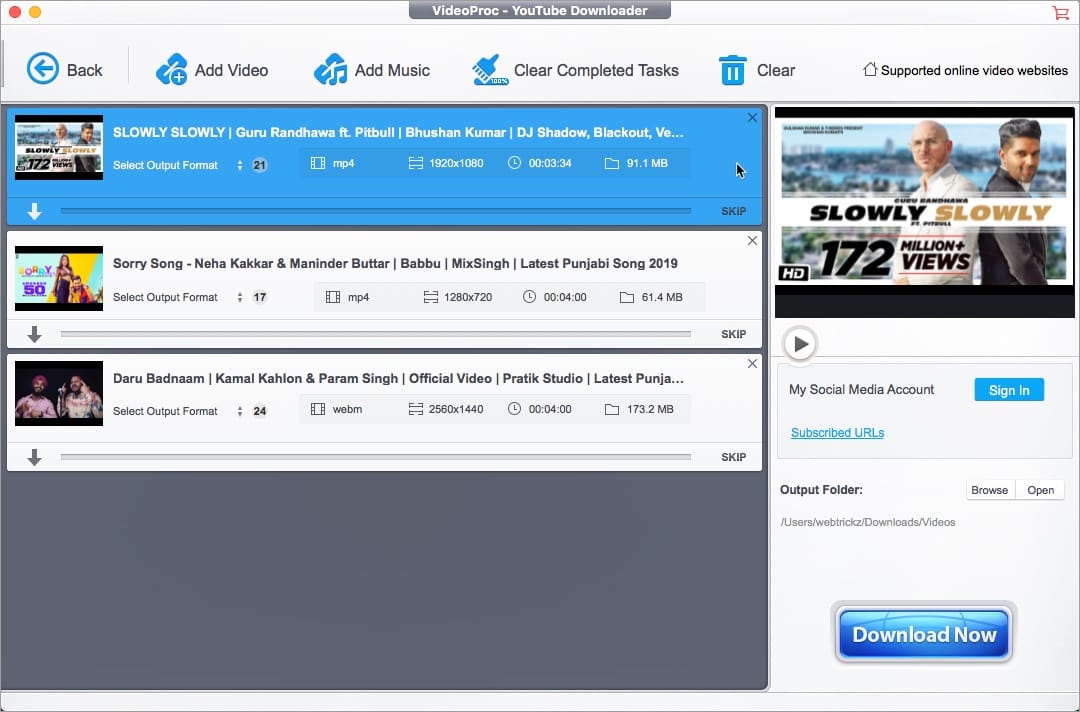Remove the SLOWLY SLOWLY video with its X
The width and height of the screenshot is (1080, 712).
752,118
